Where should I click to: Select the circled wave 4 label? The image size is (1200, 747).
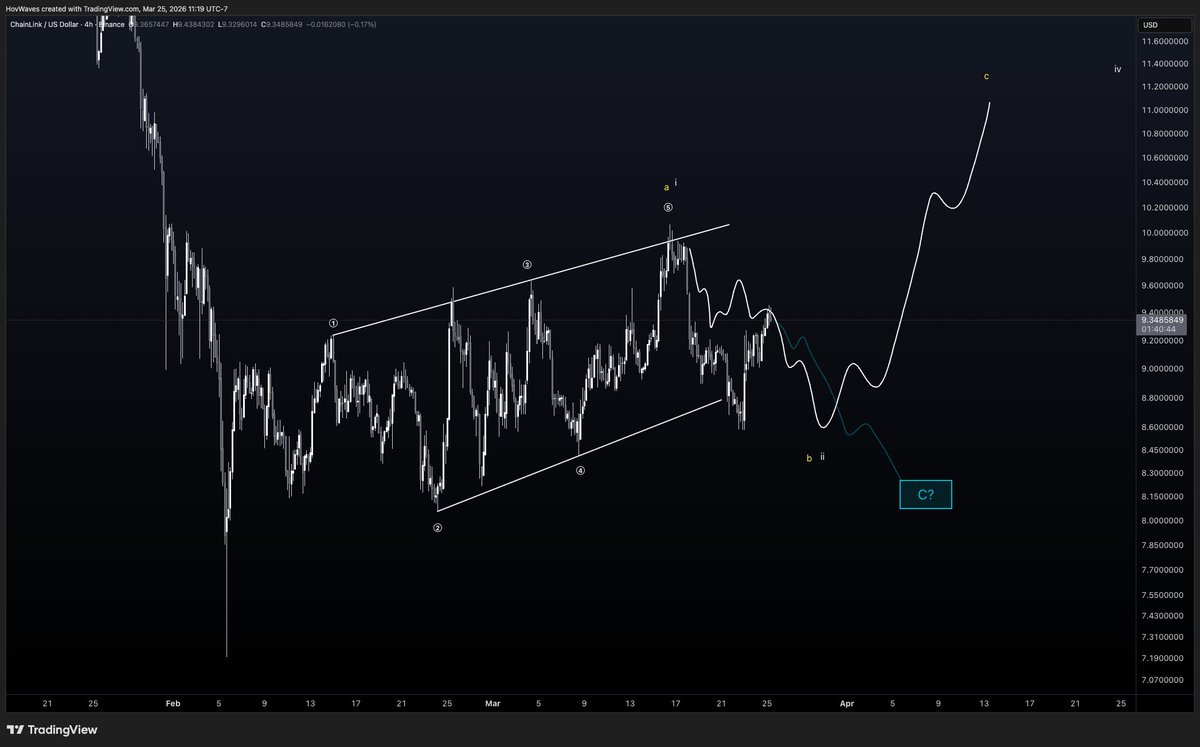(580, 470)
